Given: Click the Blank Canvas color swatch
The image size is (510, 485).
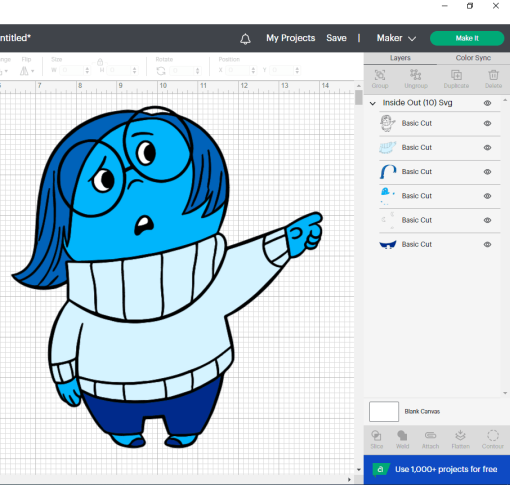Looking at the screenshot, I should click(x=384, y=411).
